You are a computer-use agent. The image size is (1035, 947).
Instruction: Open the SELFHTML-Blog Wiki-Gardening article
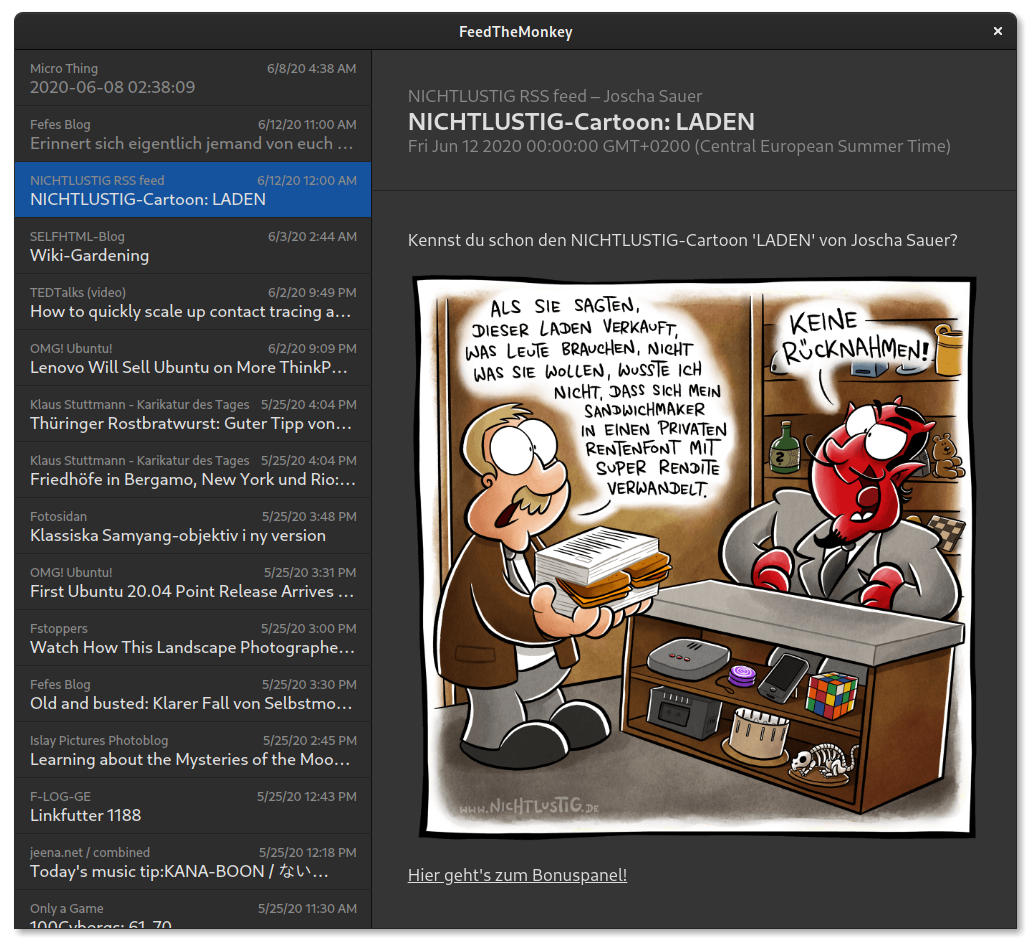[193, 246]
